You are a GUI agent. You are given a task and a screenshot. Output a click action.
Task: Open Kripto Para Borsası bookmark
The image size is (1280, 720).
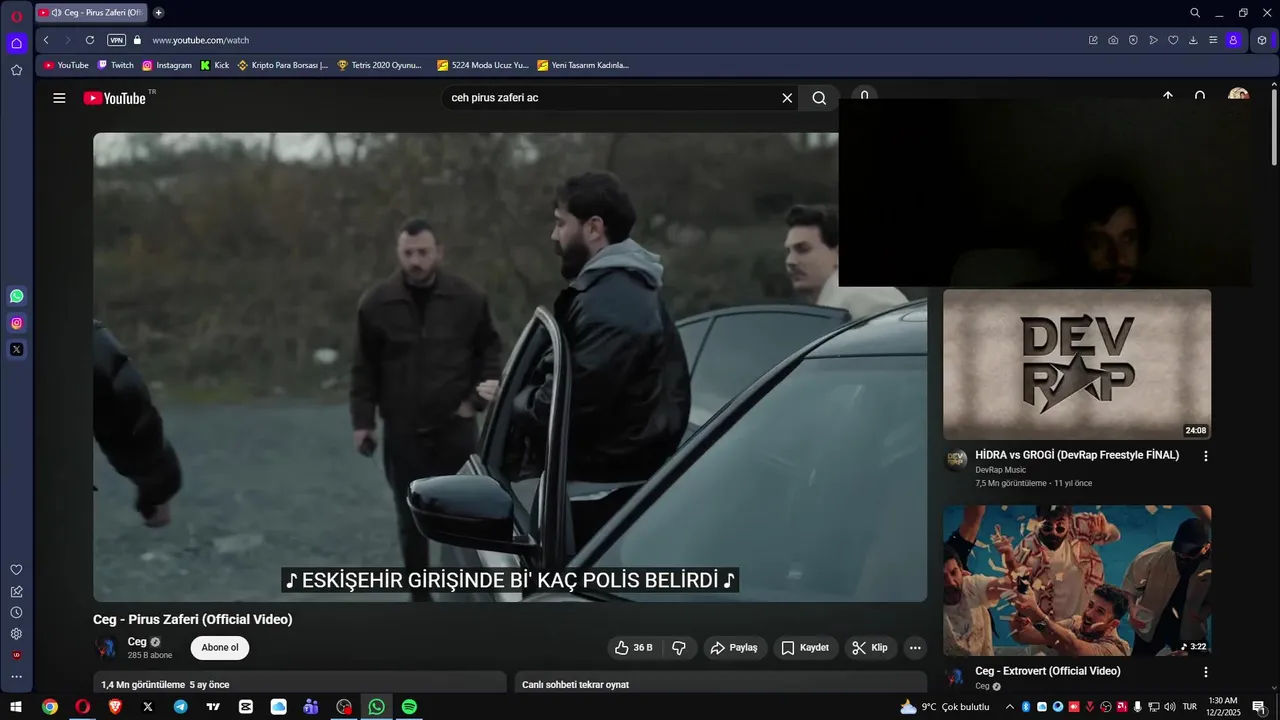click(x=282, y=65)
